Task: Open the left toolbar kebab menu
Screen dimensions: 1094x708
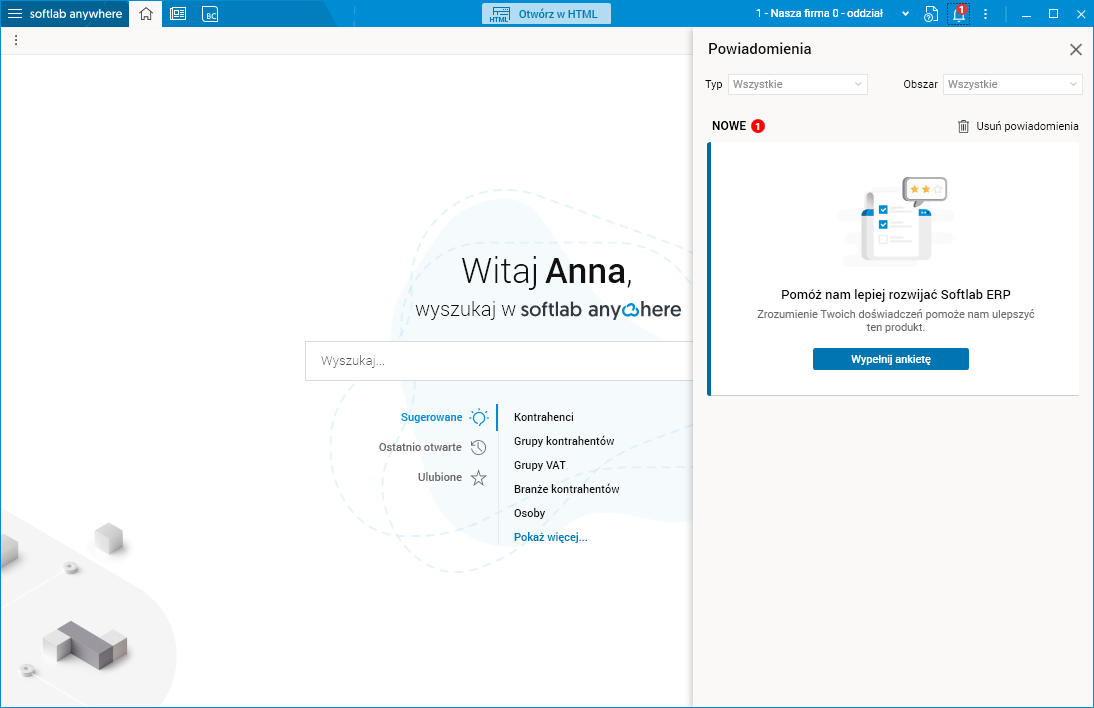Action: [x=16, y=40]
